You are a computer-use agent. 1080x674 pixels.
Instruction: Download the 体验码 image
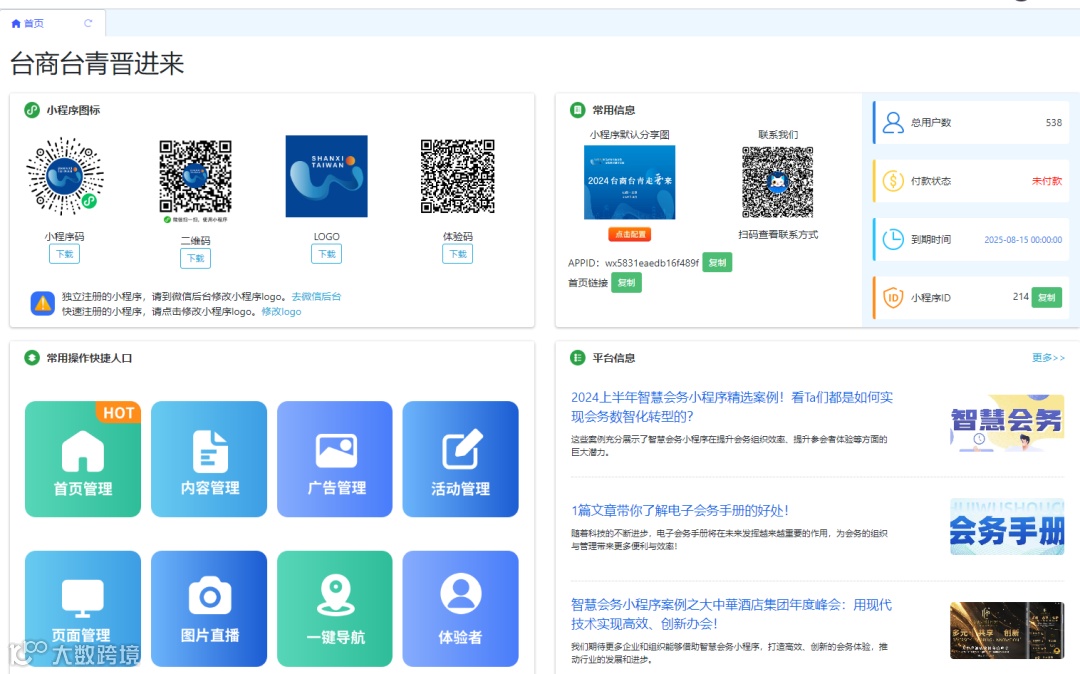(457, 254)
